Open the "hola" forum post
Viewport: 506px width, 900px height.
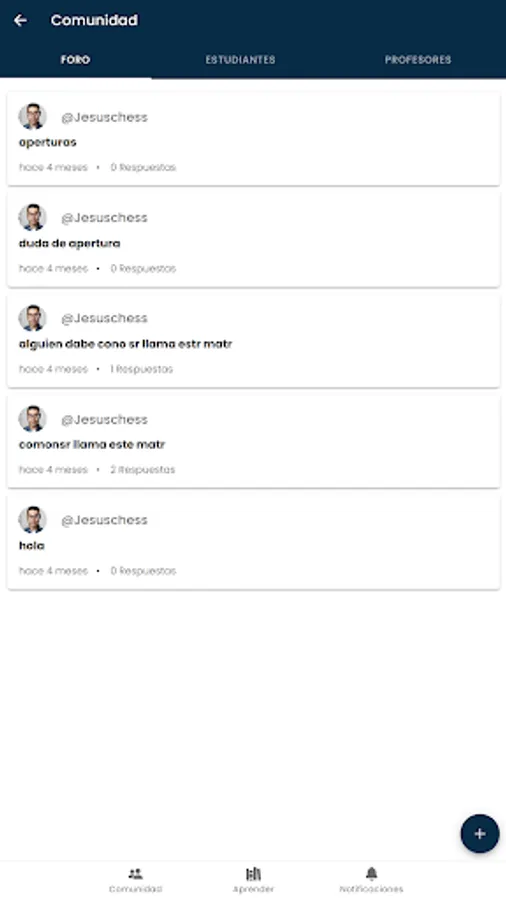tap(253, 542)
